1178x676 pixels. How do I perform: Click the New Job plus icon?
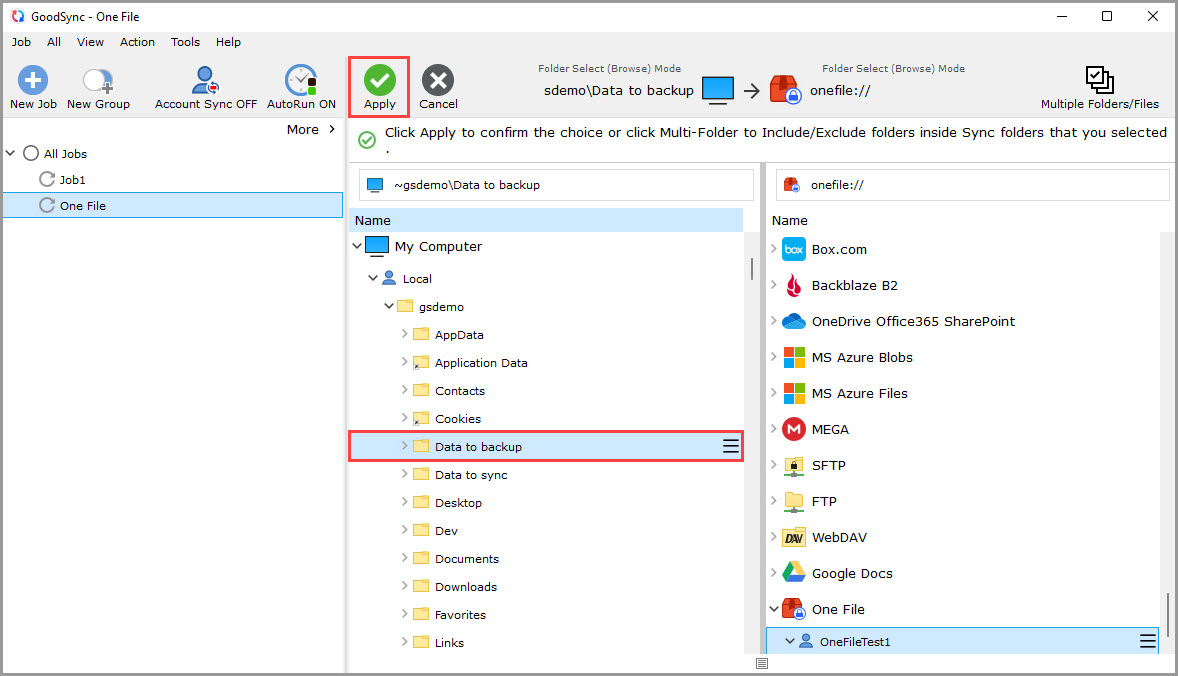(32, 80)
